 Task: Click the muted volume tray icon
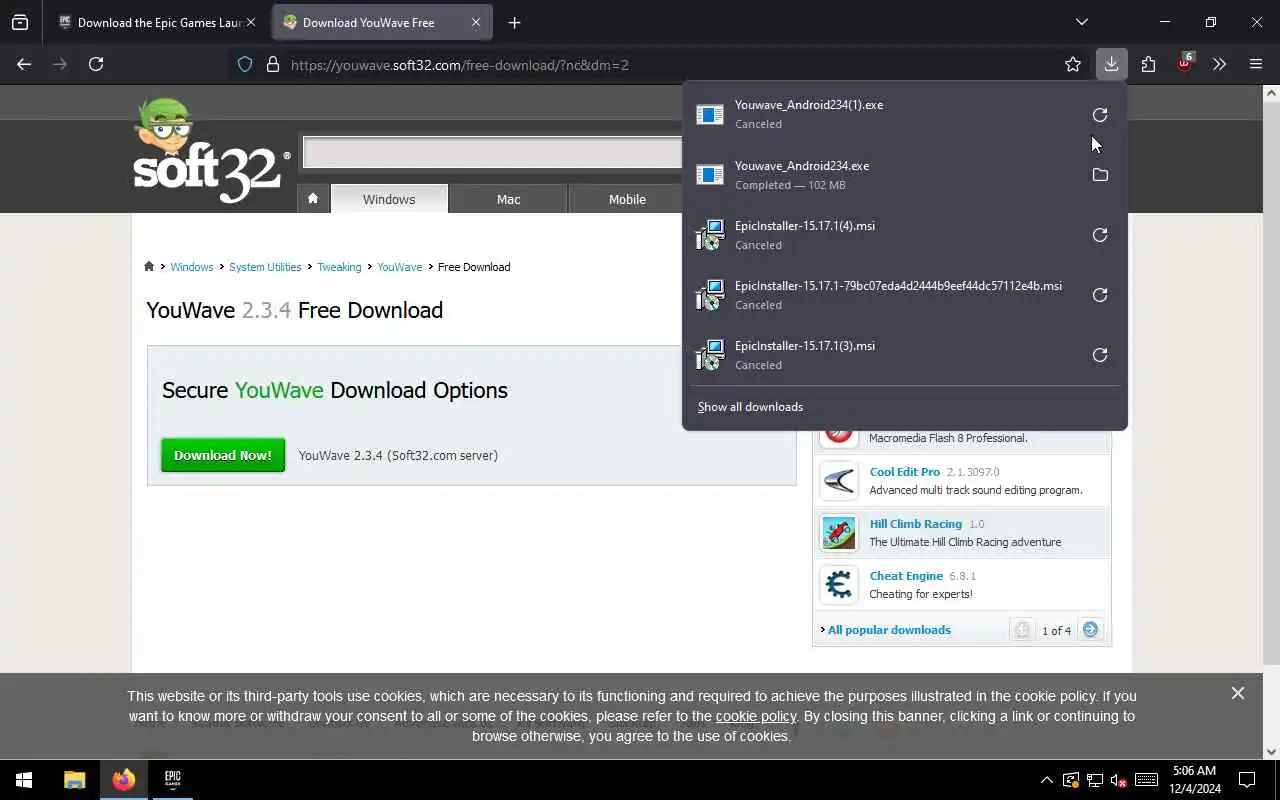coord(1119,780)
